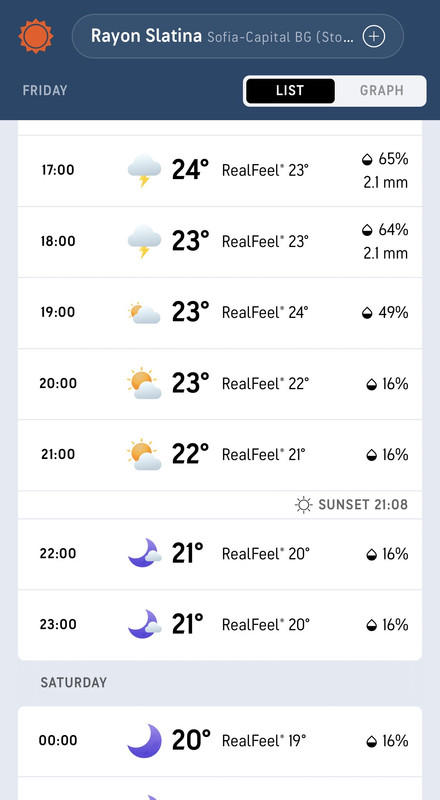Expand the 21:00 hourly forecast row

point(220,455)
